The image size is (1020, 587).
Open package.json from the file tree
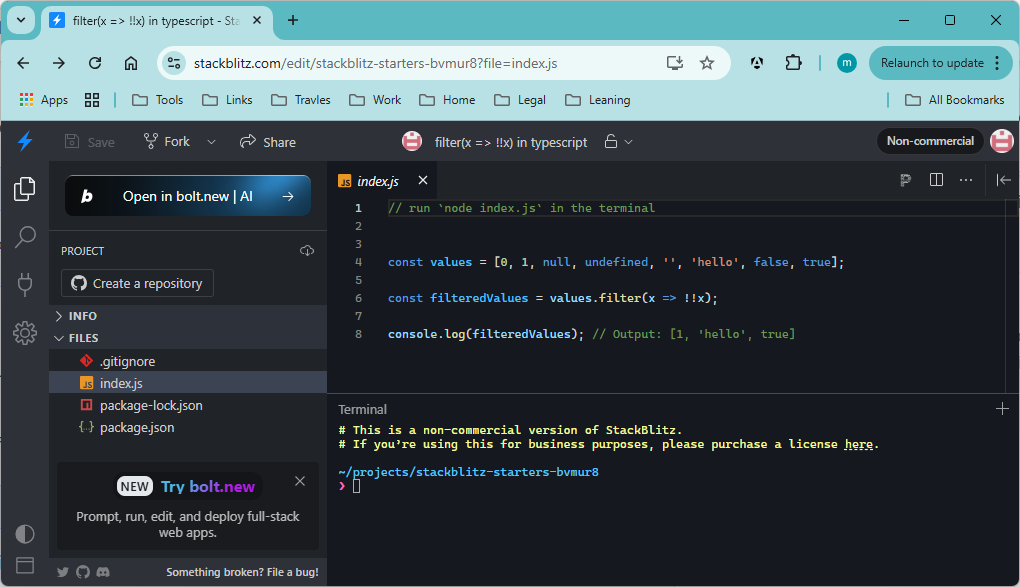tap(136, 427)
